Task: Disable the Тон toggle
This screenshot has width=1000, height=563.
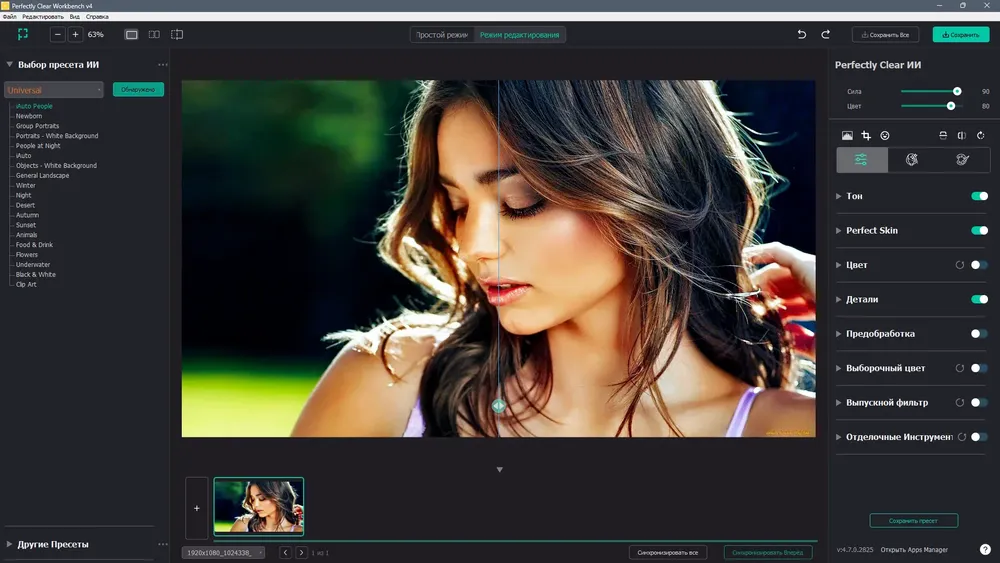Action: click(x=980, y=196)
